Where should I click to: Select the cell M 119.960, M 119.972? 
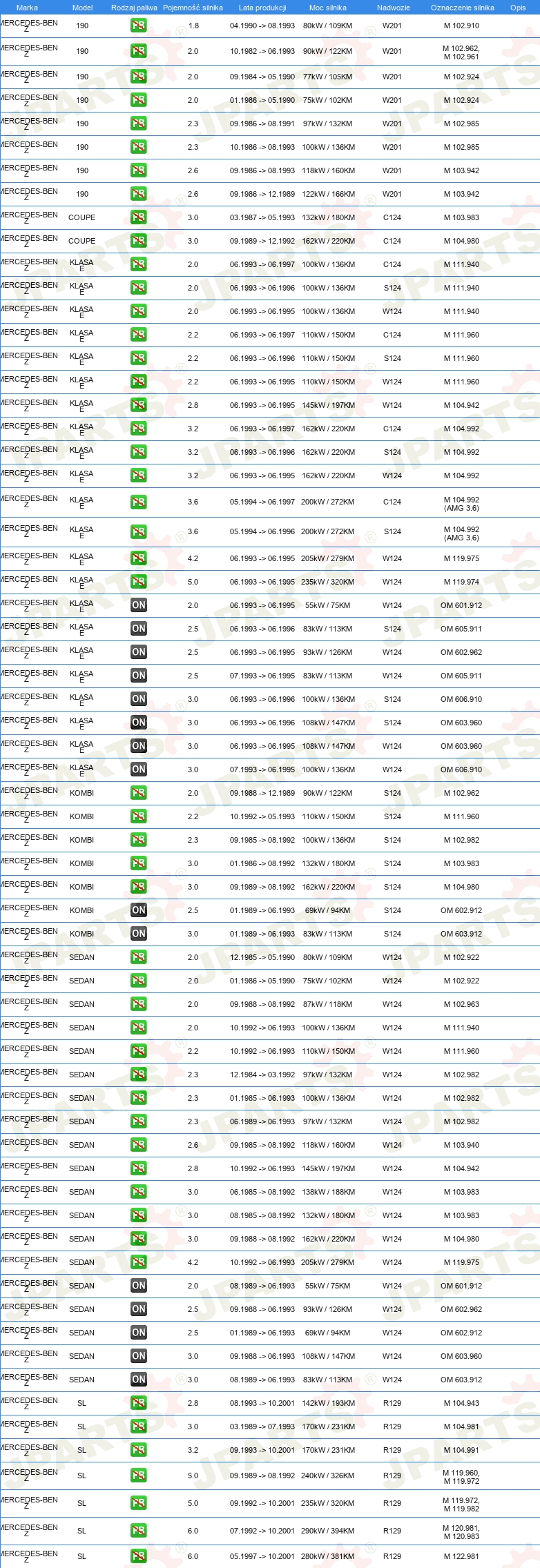click(x=461, y=1477)
